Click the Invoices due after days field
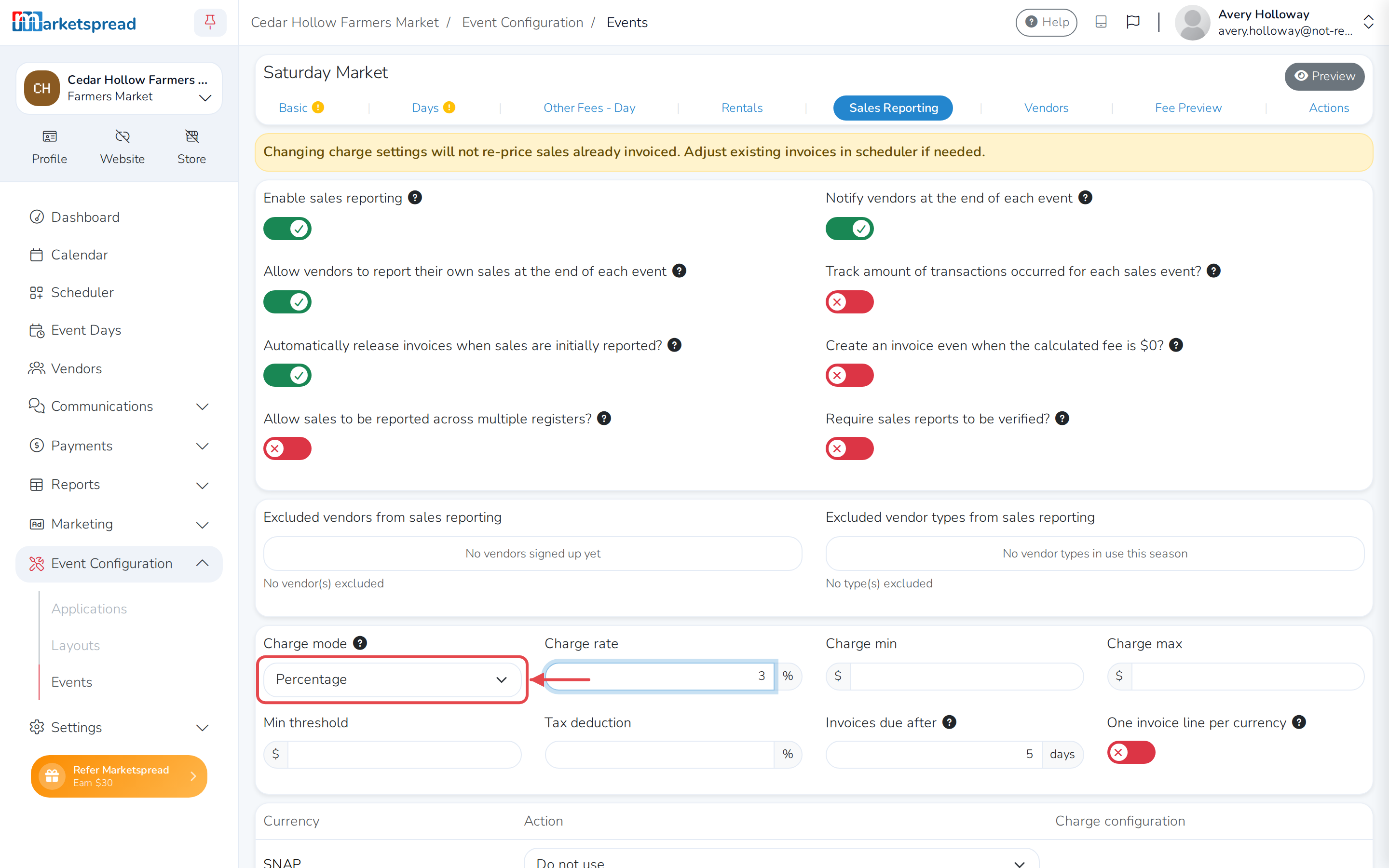 coord(934,754)
